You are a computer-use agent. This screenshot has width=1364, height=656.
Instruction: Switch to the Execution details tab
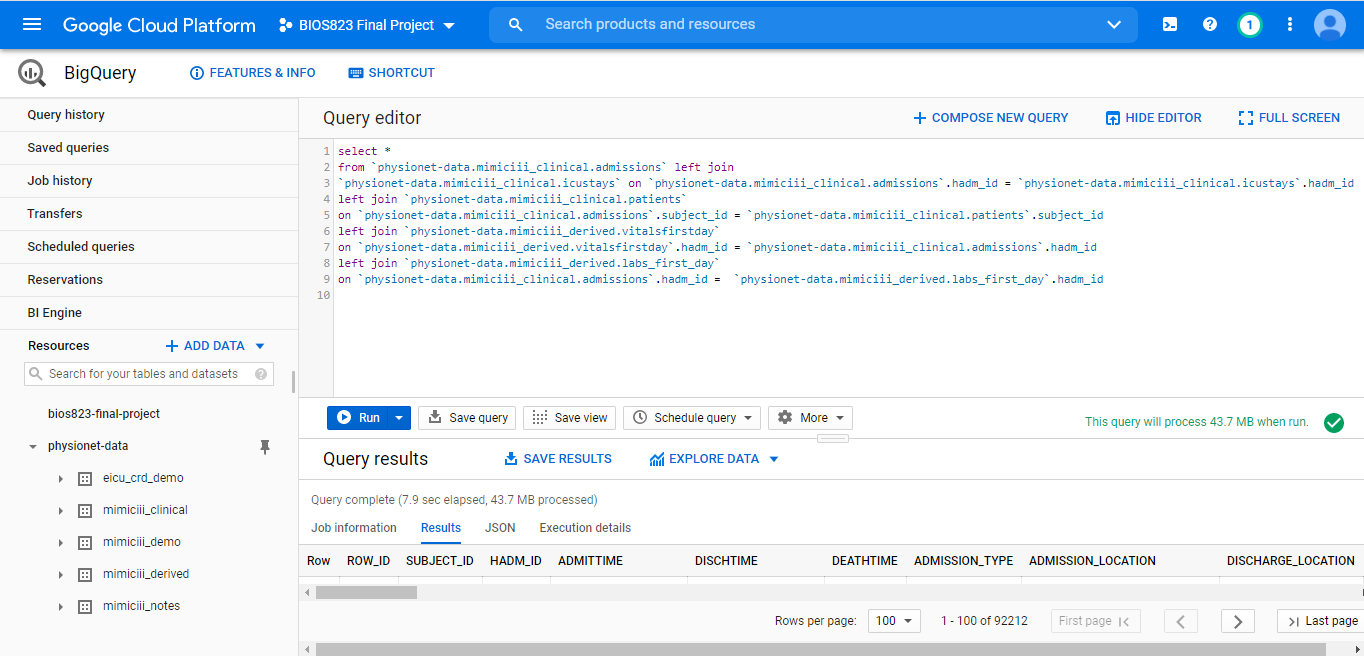point(585,528)
